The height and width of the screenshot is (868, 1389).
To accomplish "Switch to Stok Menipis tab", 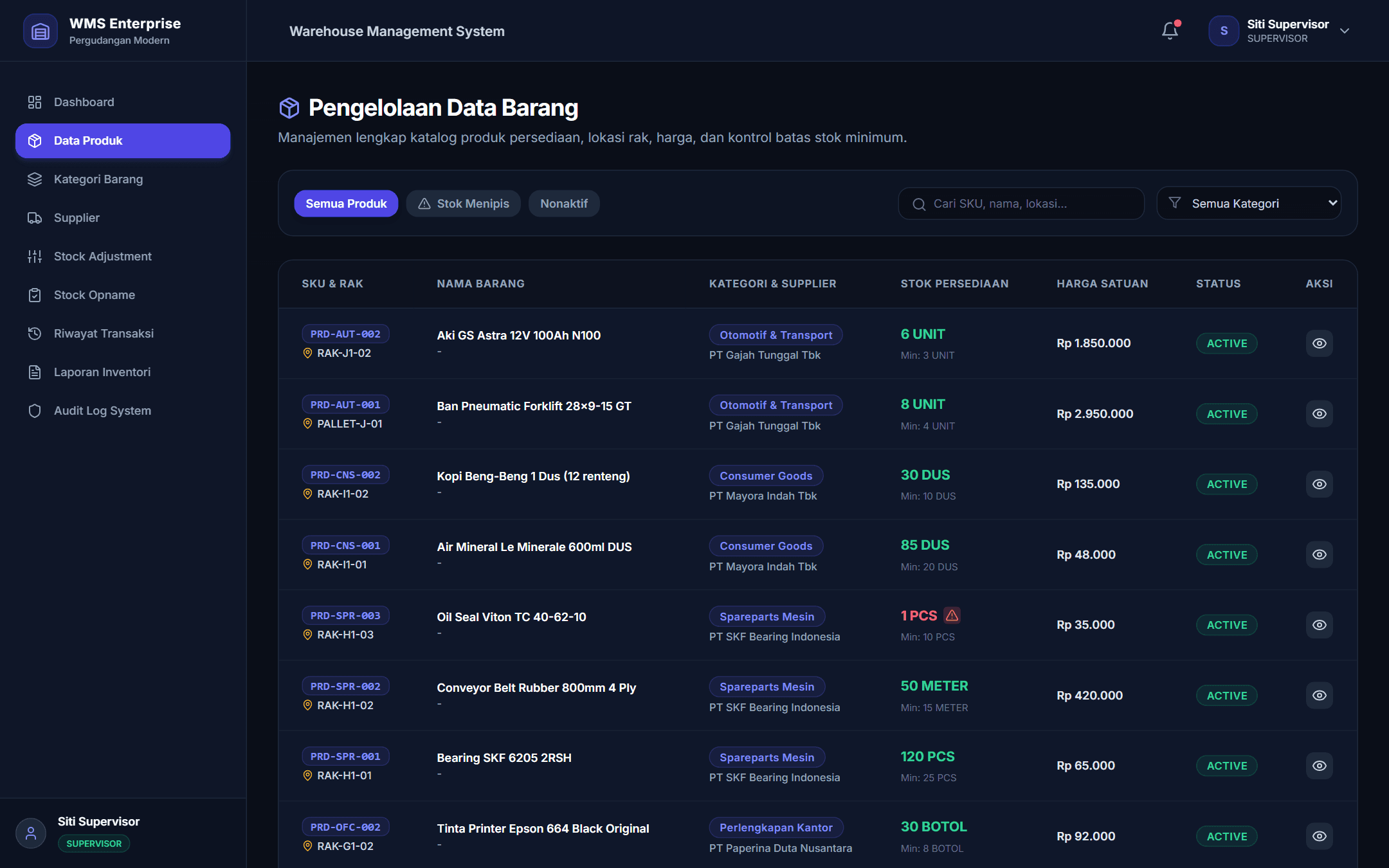I will [463, 204].
